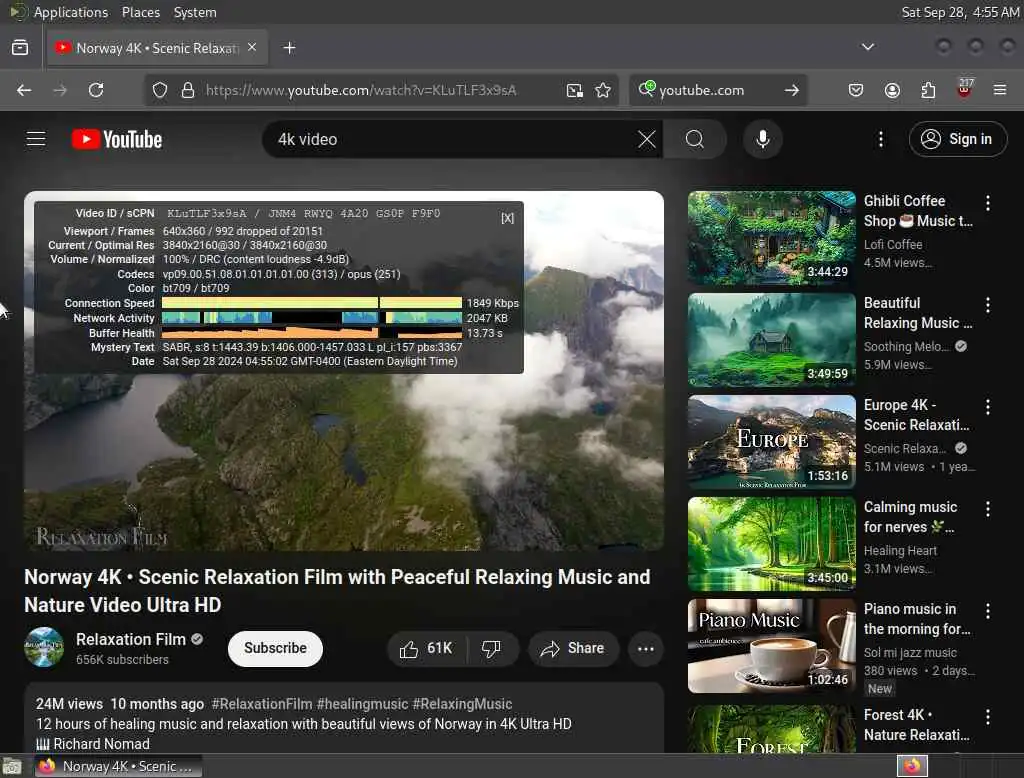
Task: Open more actions ellipsis under video
Action: click(x=646, y=649)
